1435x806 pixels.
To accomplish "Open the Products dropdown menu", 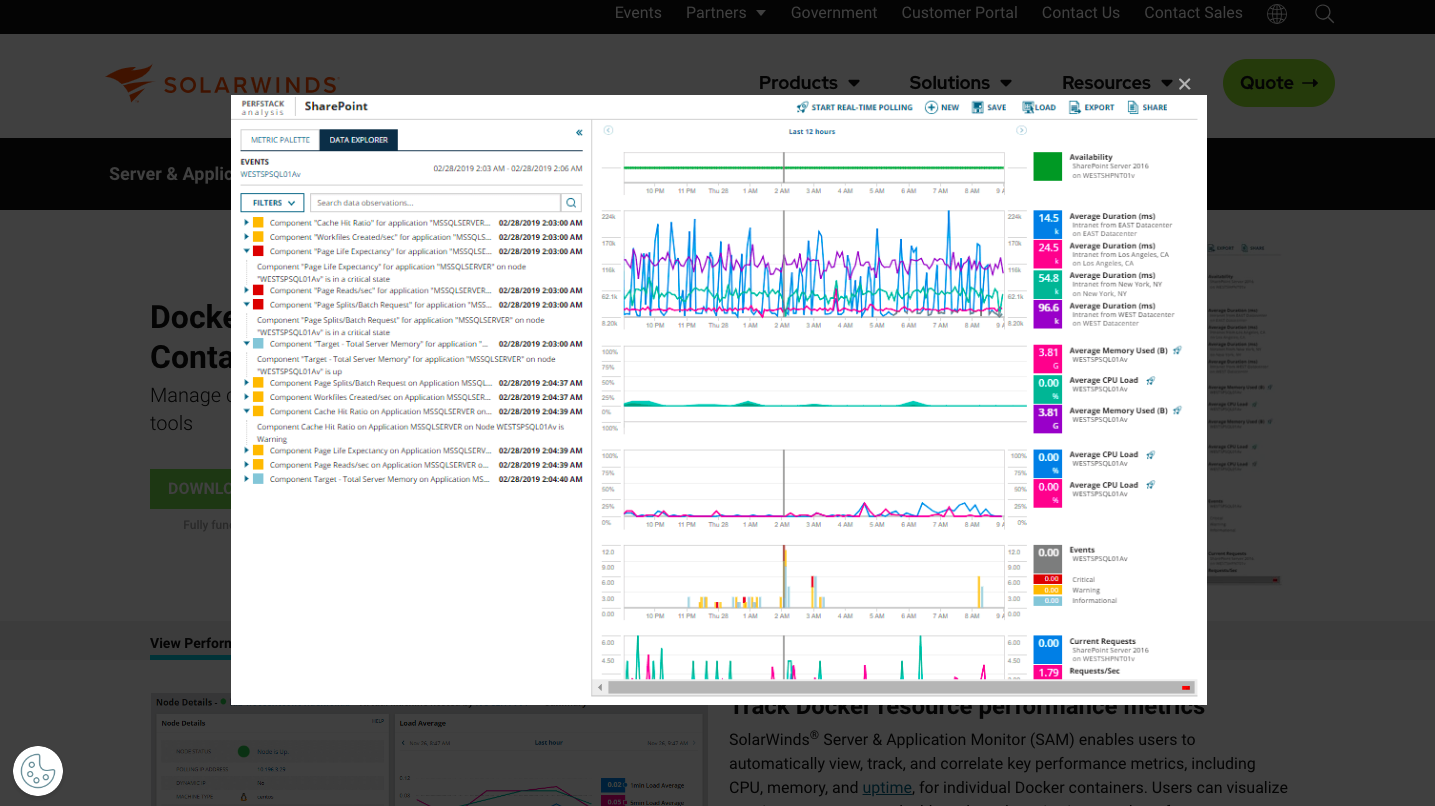I will (x=809, y=83).
